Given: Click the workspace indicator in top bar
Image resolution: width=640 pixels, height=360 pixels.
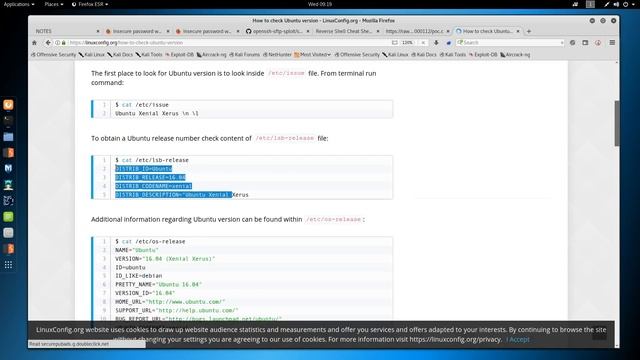Looking at the screenshot, I should [590, 4].
